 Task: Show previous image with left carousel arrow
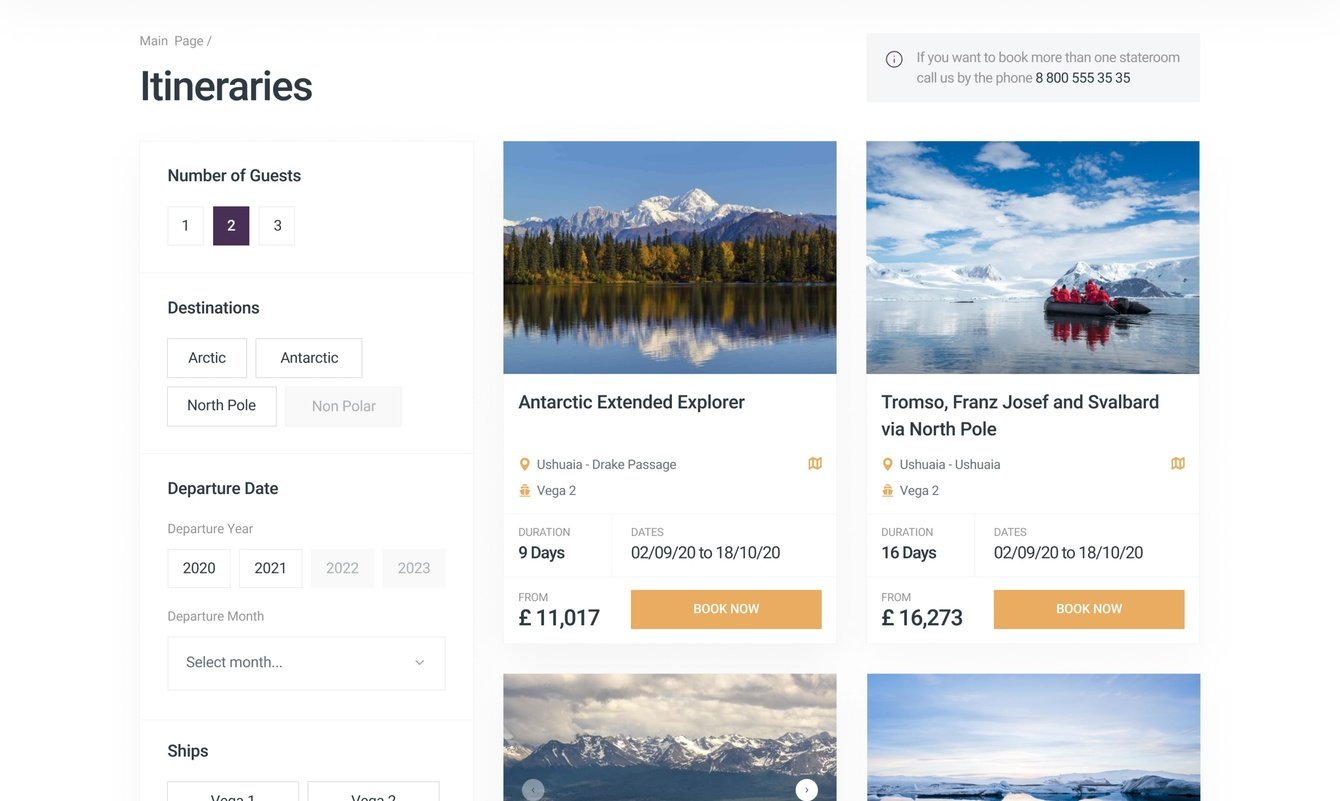(533, 790)
